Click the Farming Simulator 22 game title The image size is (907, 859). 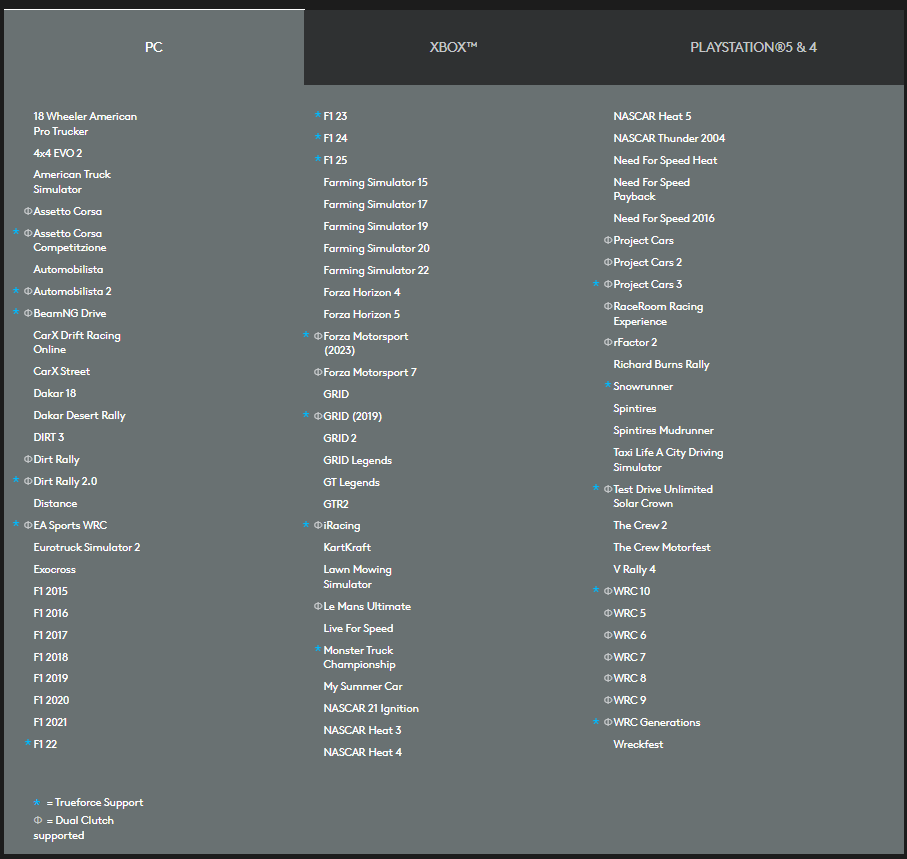pyautogui.click(x=376, y=270)
